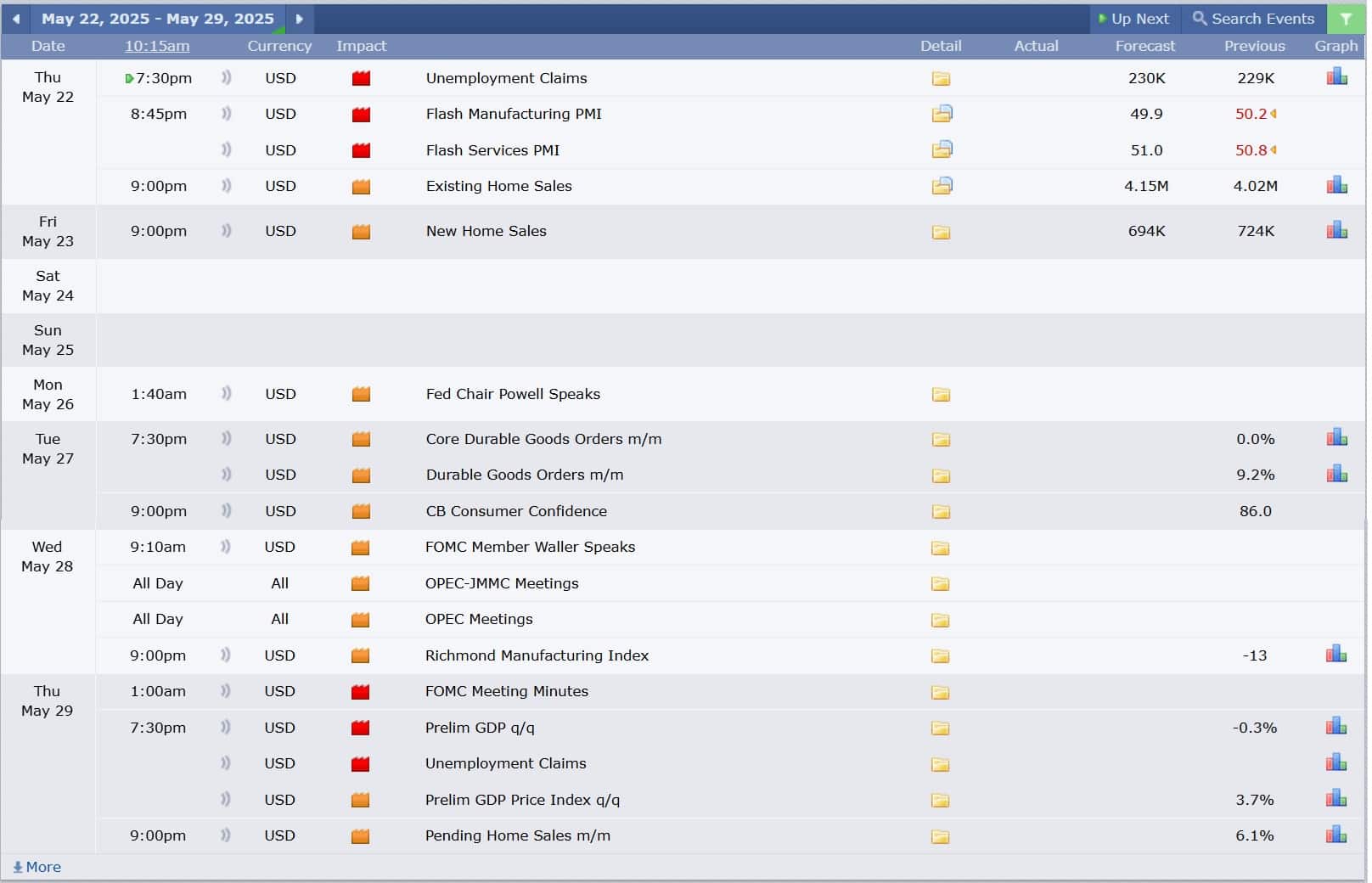Open FOMC Member Waller Speaks event
This screenshot has width=1372, height=883.
(x=530, y=547)
